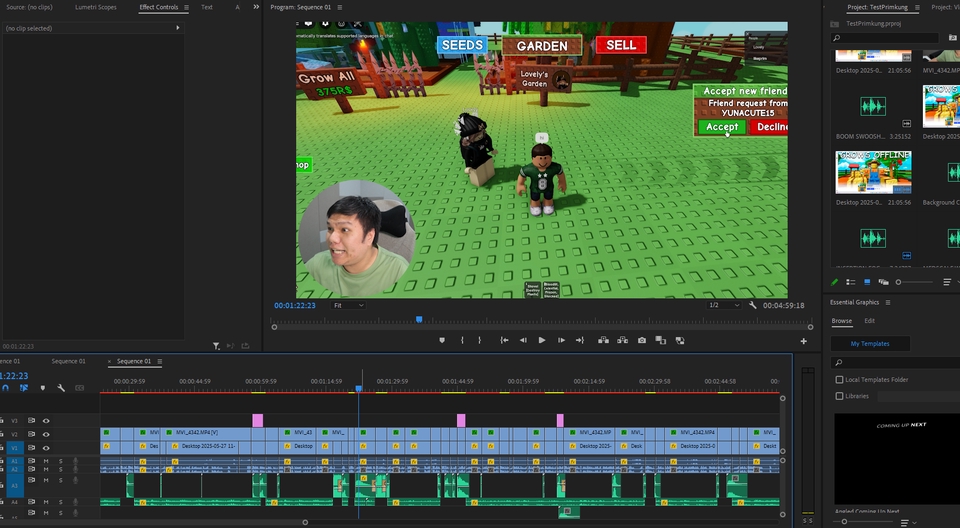Enable voice-over record on track A1
This screenshot has height=528, width=960.
pyautogui.click(x=75, y=461)
